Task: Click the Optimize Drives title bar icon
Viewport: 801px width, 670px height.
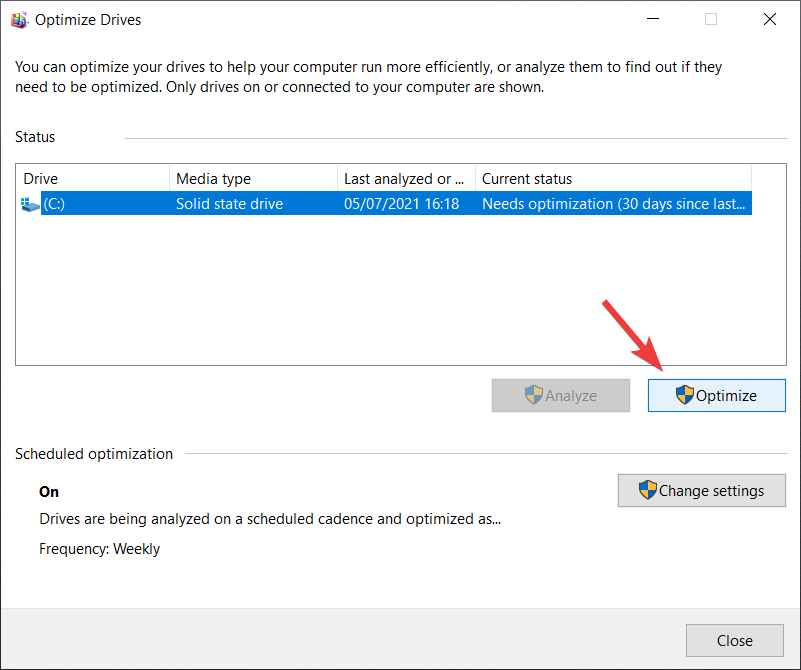Action: pyautogui.click(x=19, y=19)
